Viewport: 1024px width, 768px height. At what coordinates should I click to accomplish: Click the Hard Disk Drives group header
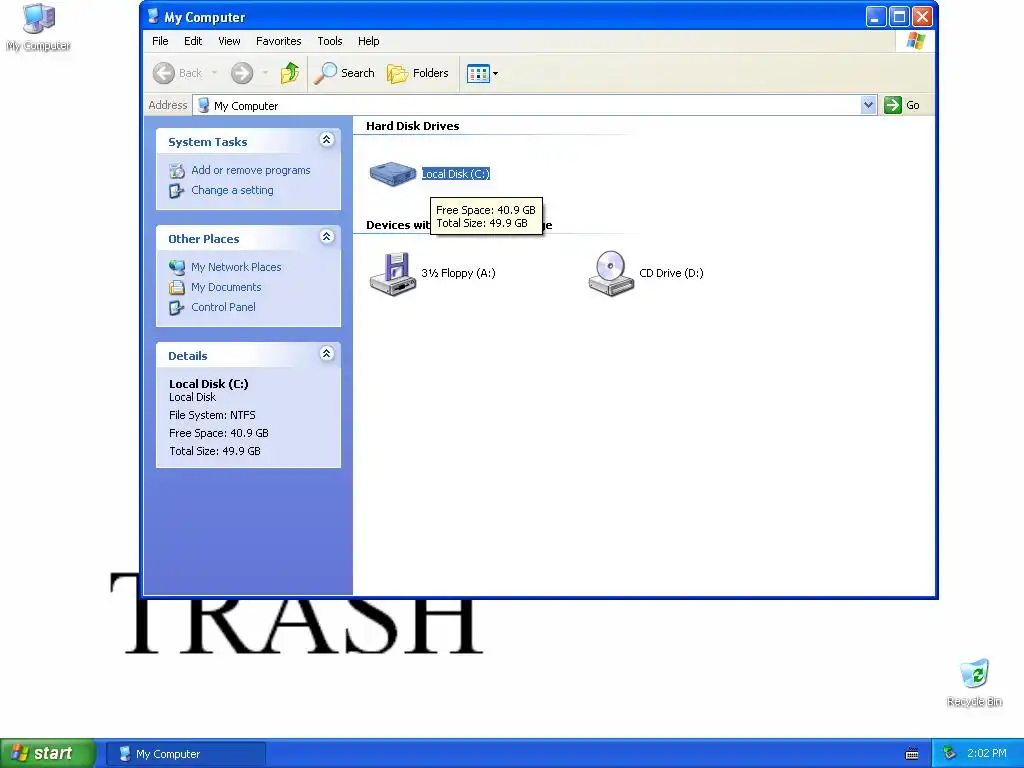point(413,126)
